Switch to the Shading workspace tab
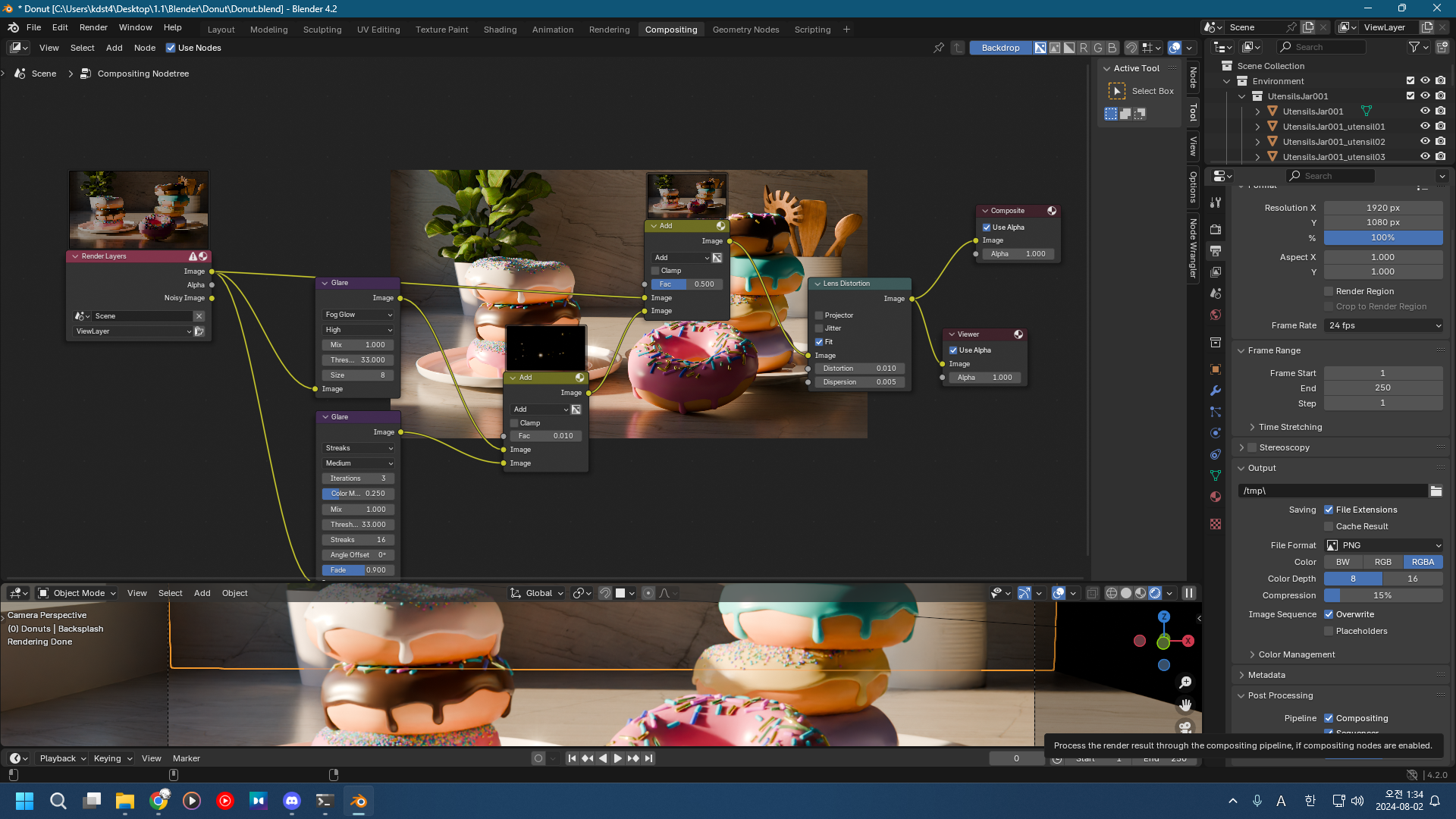The width and height of the screenshot is (1456, 819). 500,30
